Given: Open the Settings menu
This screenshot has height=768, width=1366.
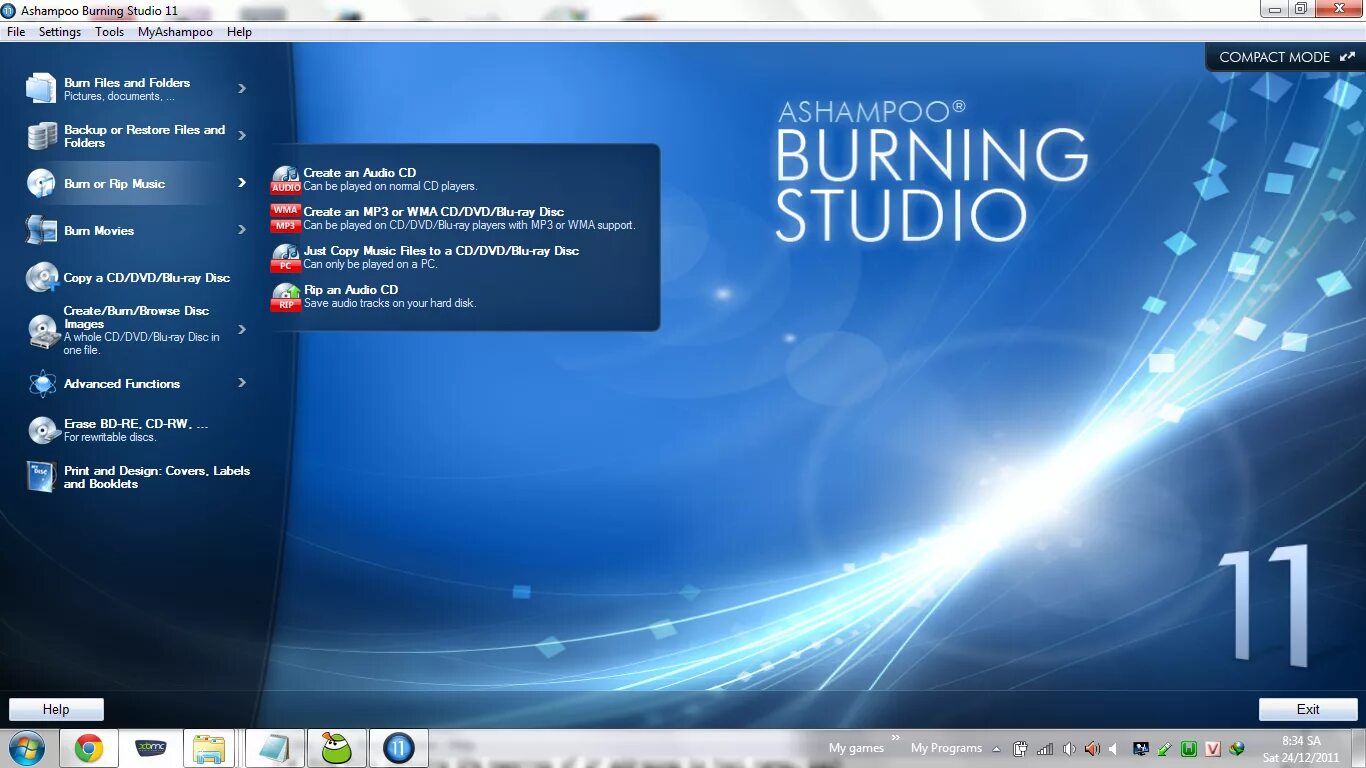Looking at the screenshot, I should pos(60,32).
